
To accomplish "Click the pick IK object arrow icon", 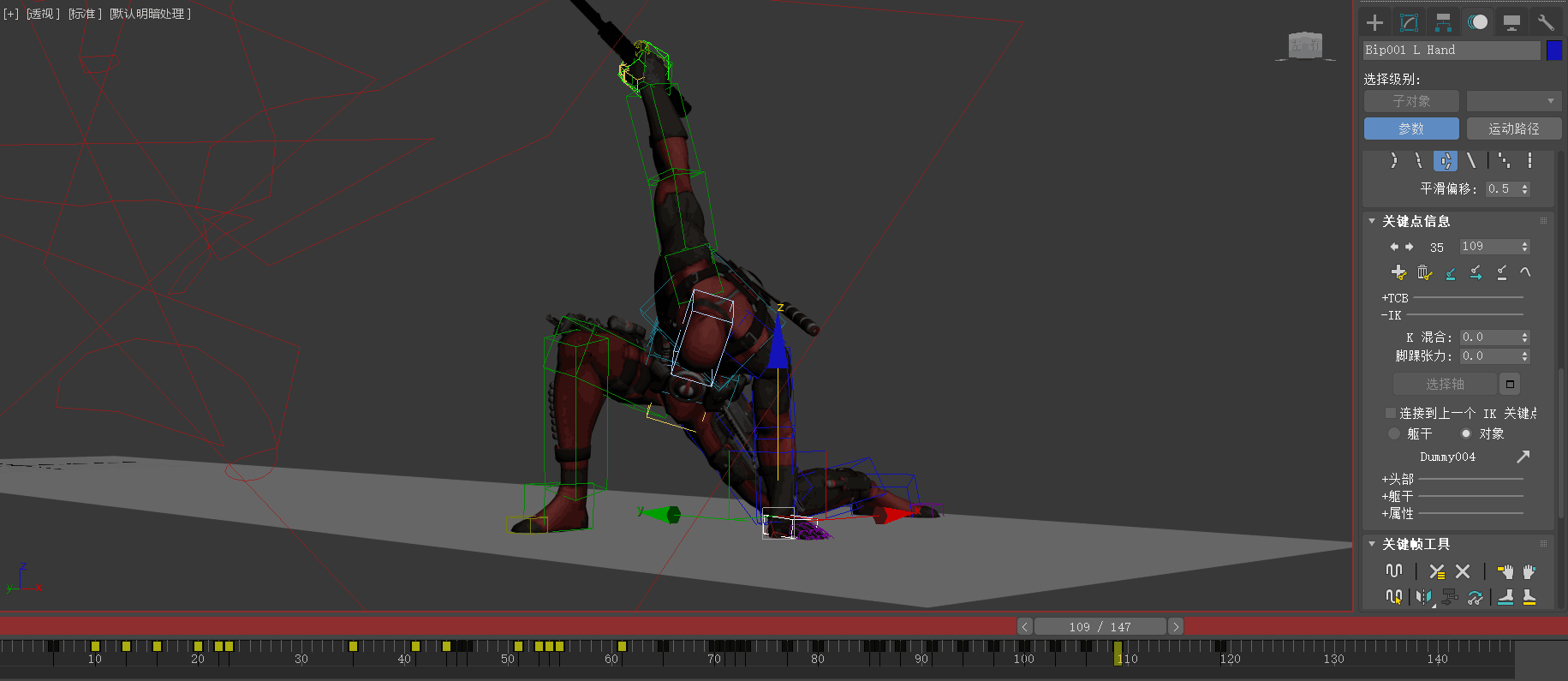I will point(1523,457).
